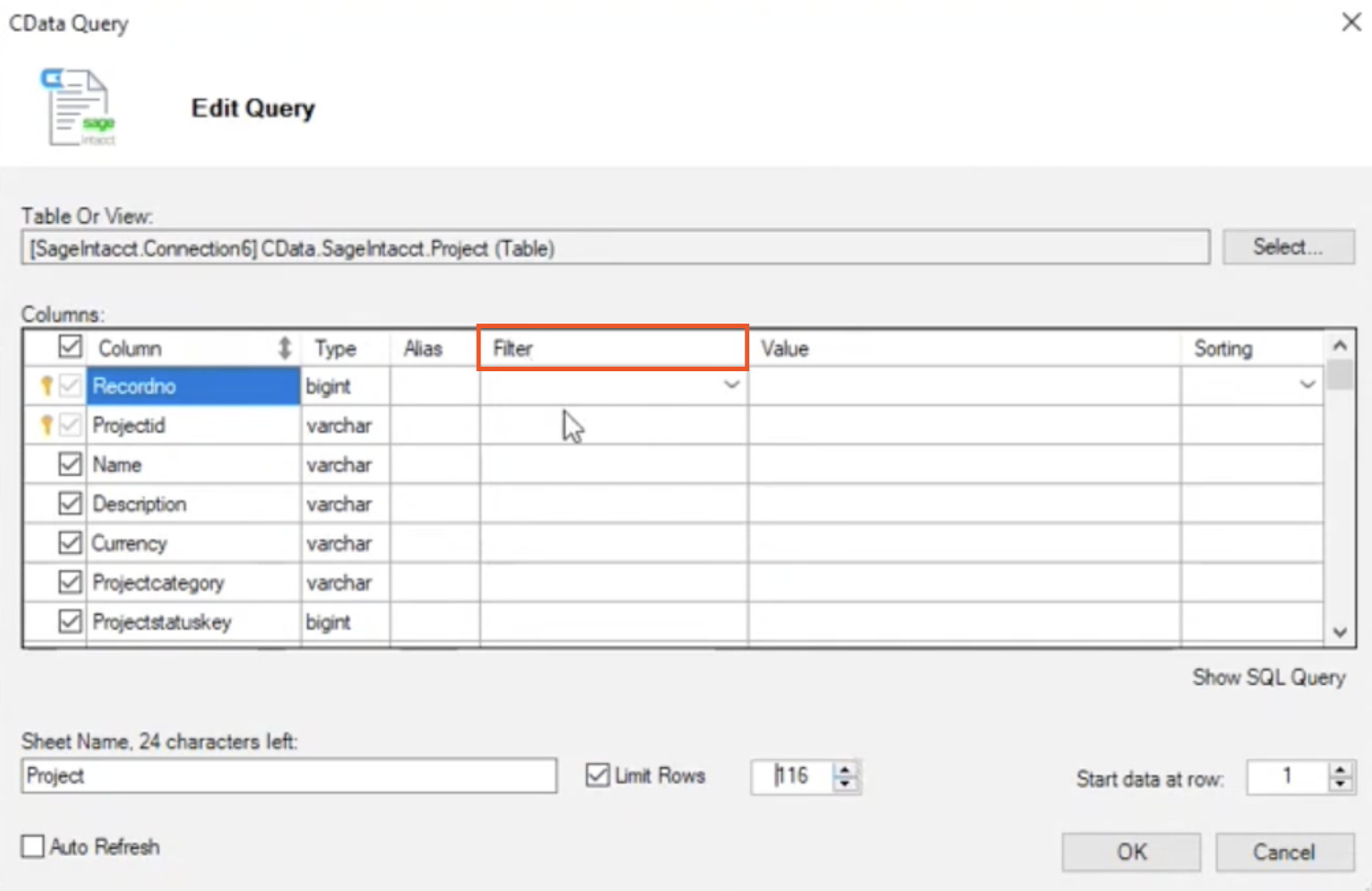Uncheck the Description column checkbox
The width and height of the screenshot is (1372, 891).
click(70, 503)
